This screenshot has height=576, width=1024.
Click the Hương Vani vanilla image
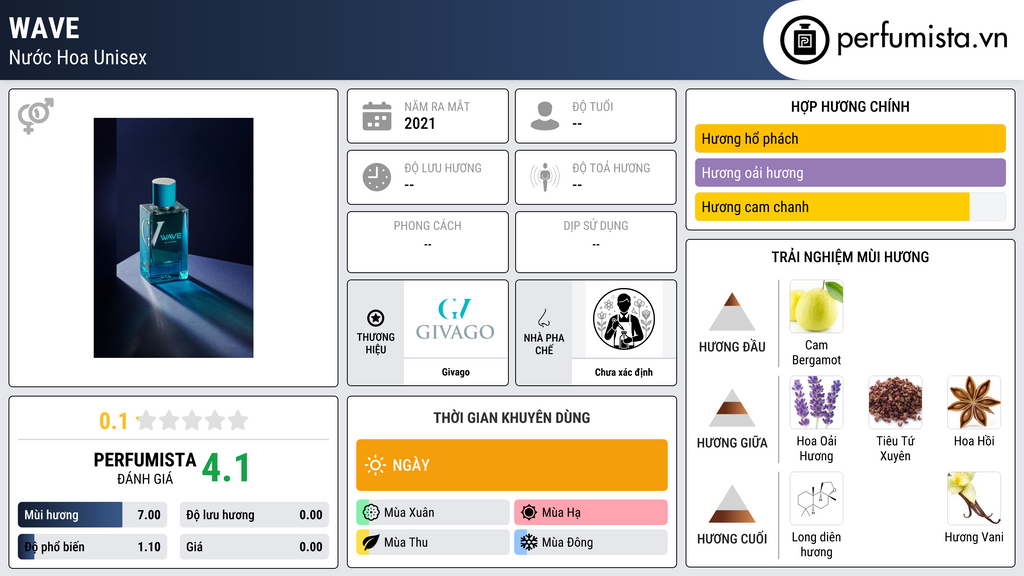974,498
